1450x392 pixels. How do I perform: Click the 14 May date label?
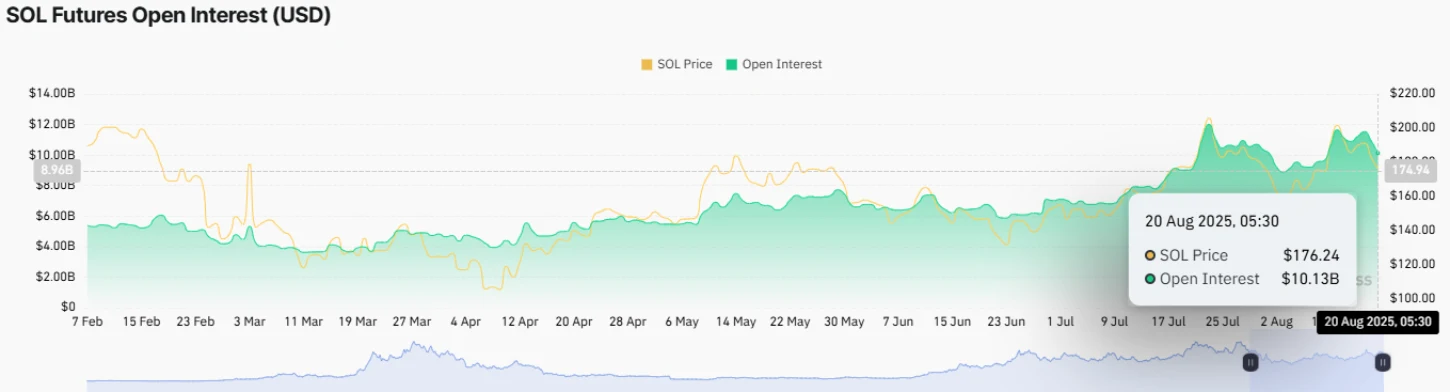735,322
